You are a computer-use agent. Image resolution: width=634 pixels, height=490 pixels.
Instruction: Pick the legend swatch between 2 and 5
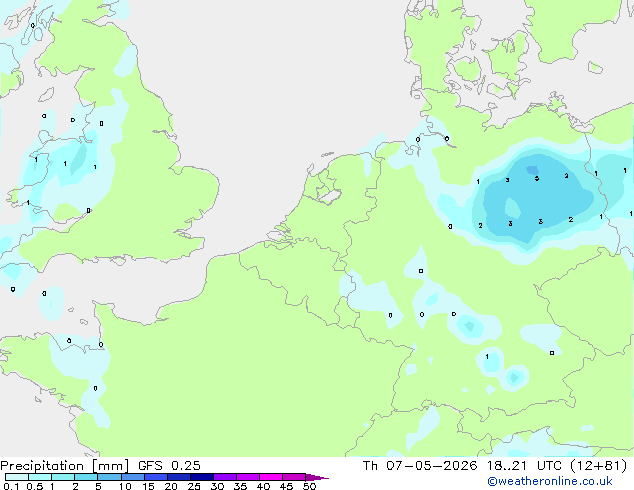click(86, 477)
